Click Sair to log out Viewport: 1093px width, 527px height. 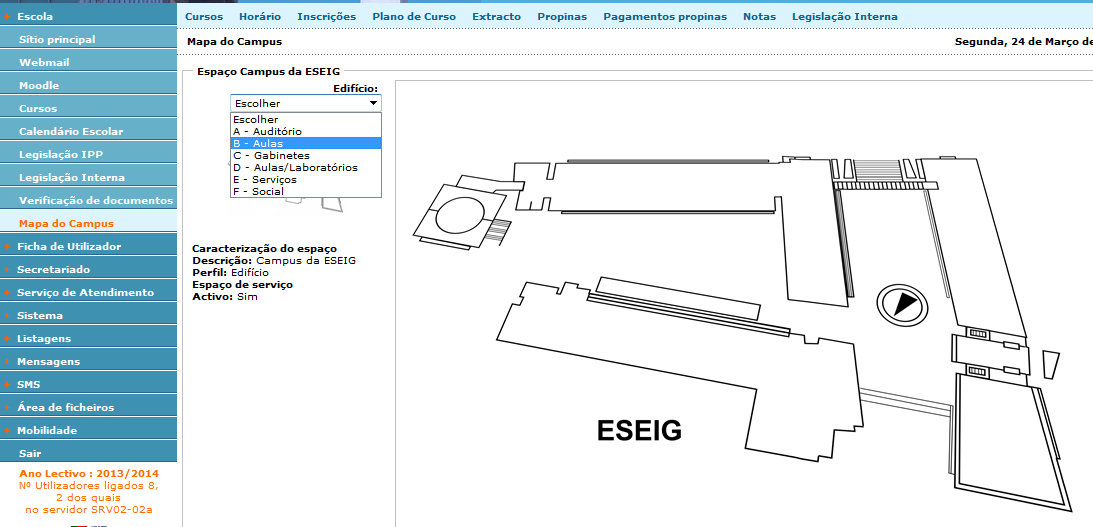[30, 453]
